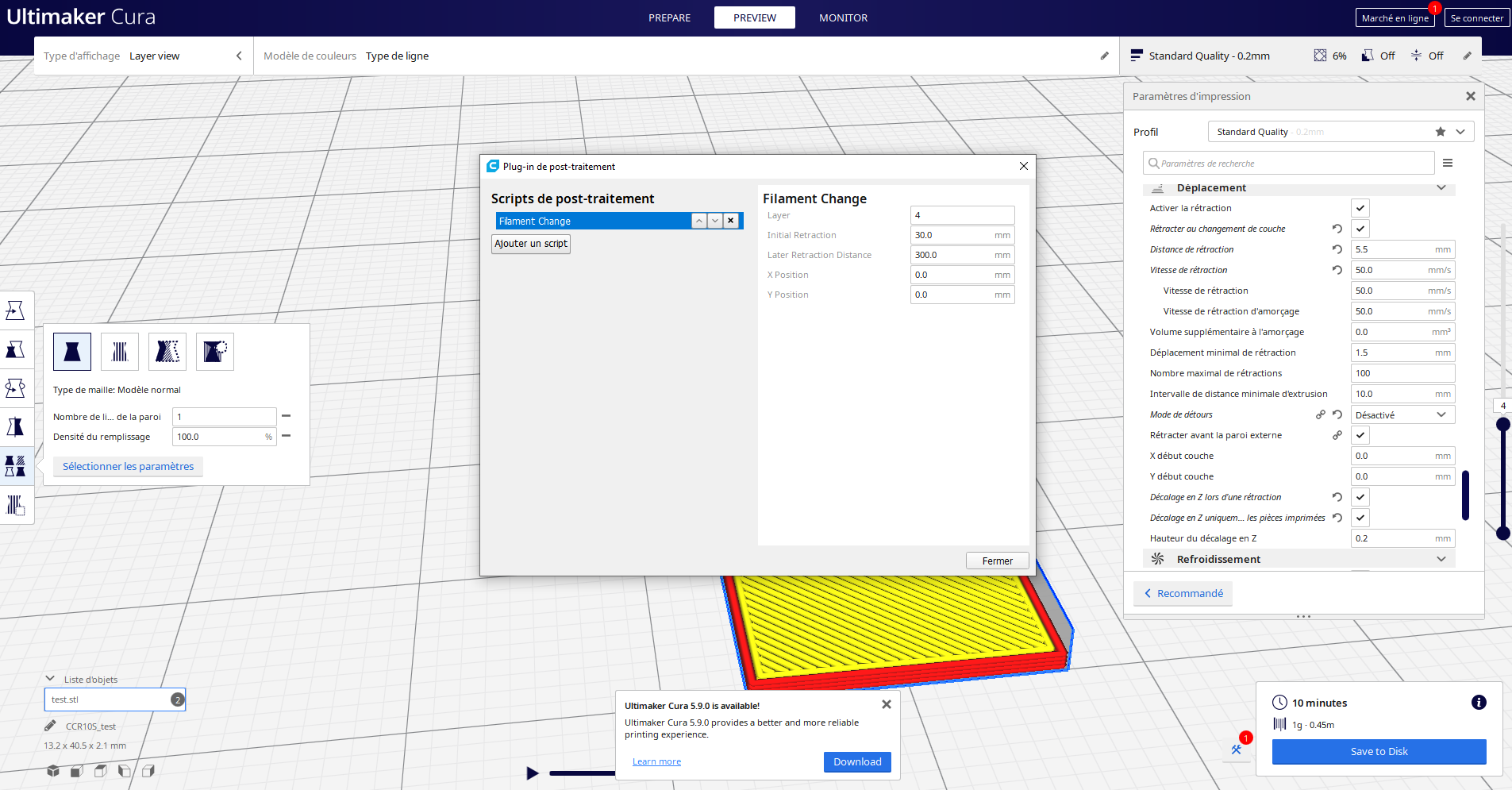Open settings visibility hamburger menu
The image size is (1512, 790).
click(1448, 163)
